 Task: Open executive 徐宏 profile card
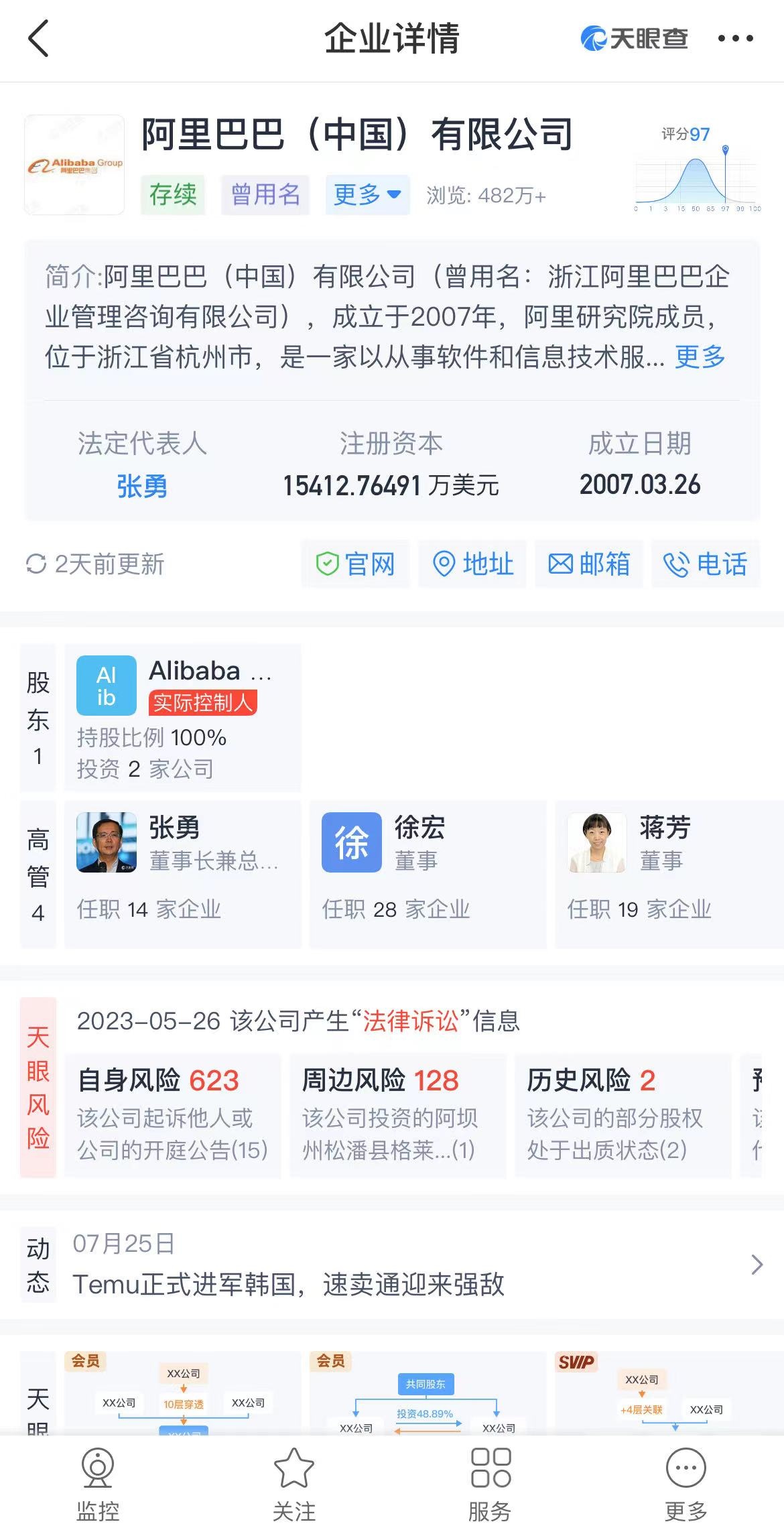point(428,874)
